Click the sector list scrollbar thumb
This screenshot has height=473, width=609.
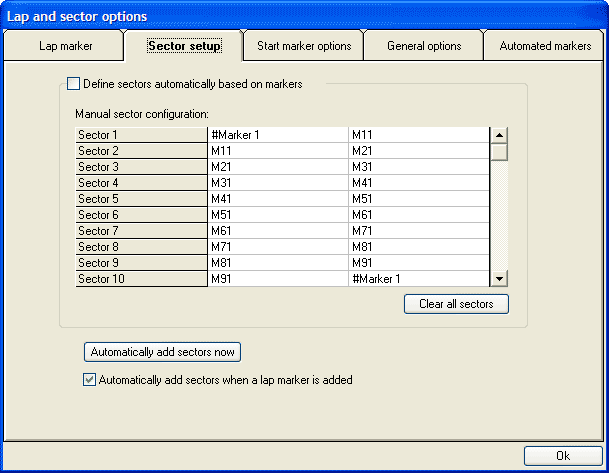coord(500,152)
